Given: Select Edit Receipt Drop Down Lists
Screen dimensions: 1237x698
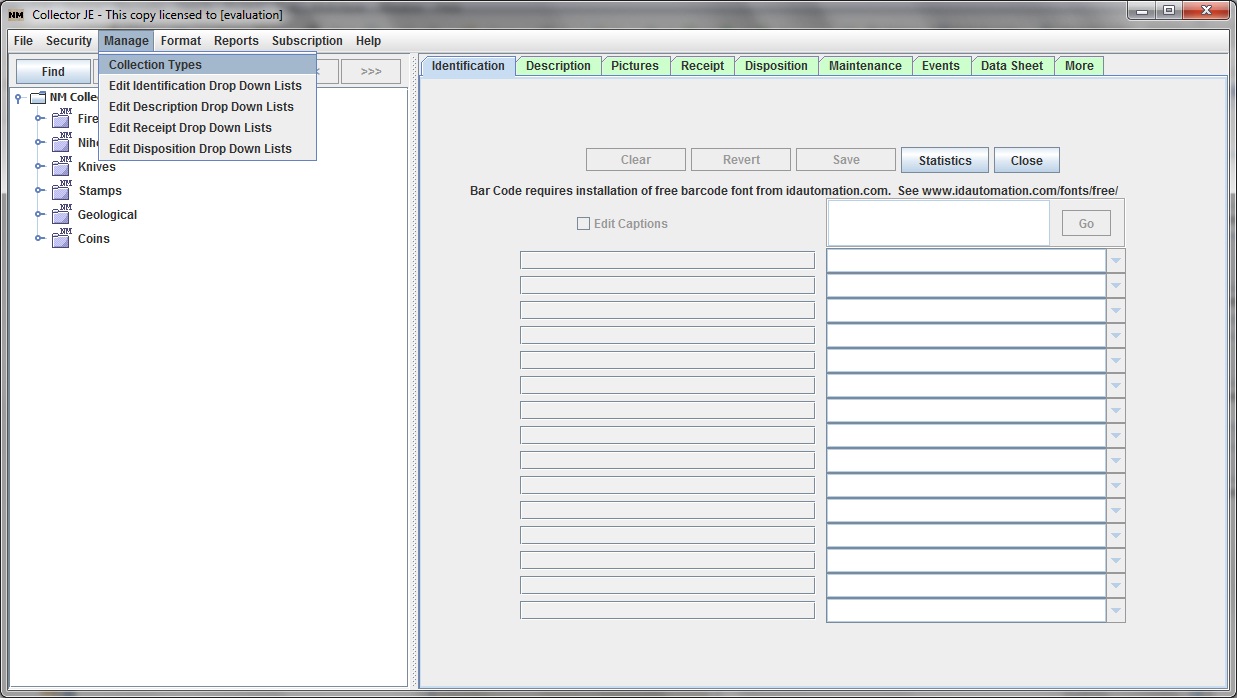Looking at the screenshot, I should (x=190, y=128).
